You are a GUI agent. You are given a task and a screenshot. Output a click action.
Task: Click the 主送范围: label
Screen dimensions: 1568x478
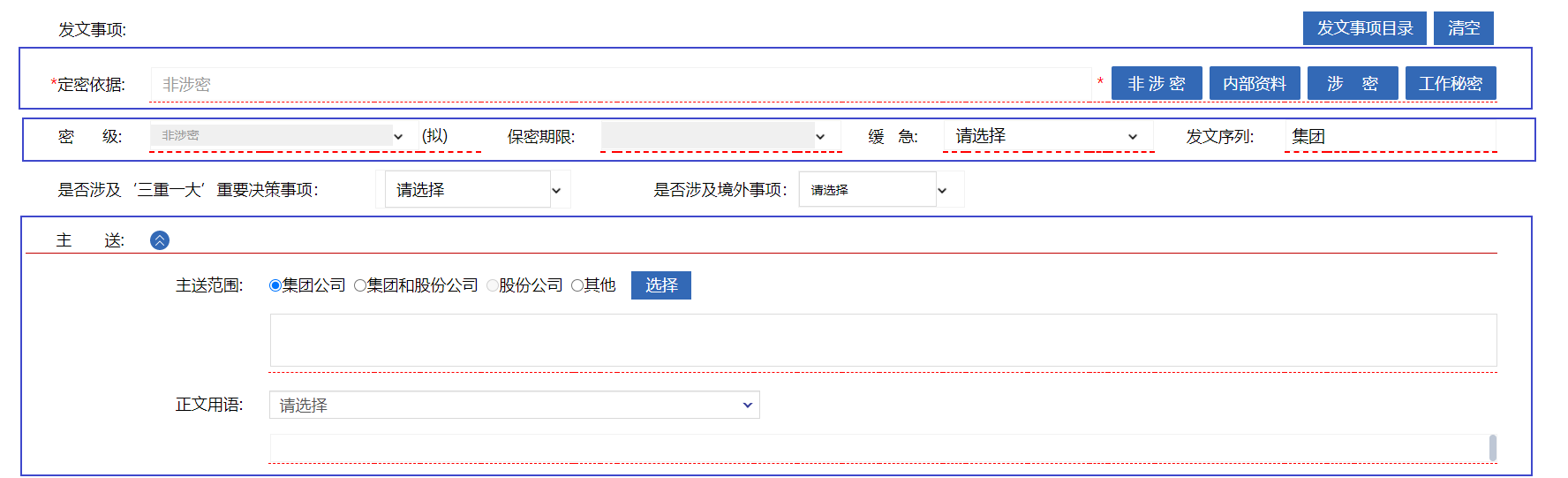point(209,285)
